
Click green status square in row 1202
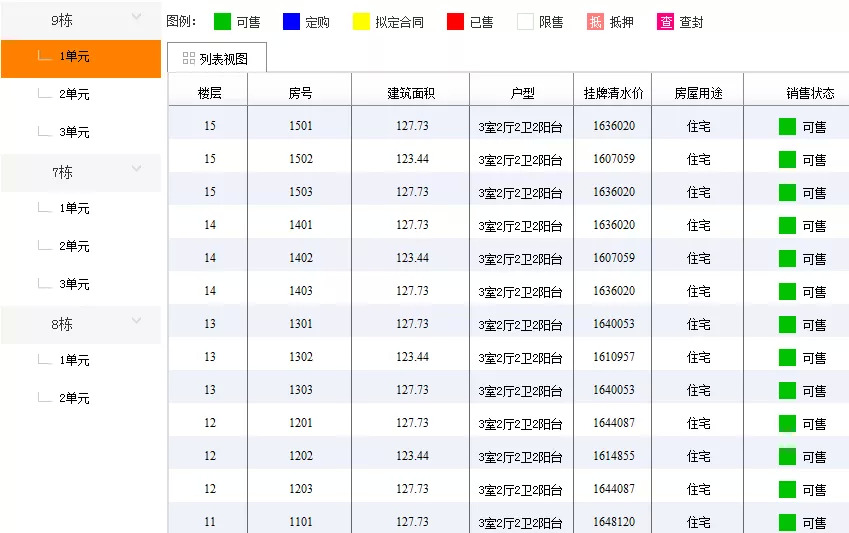tap(787, 457)
